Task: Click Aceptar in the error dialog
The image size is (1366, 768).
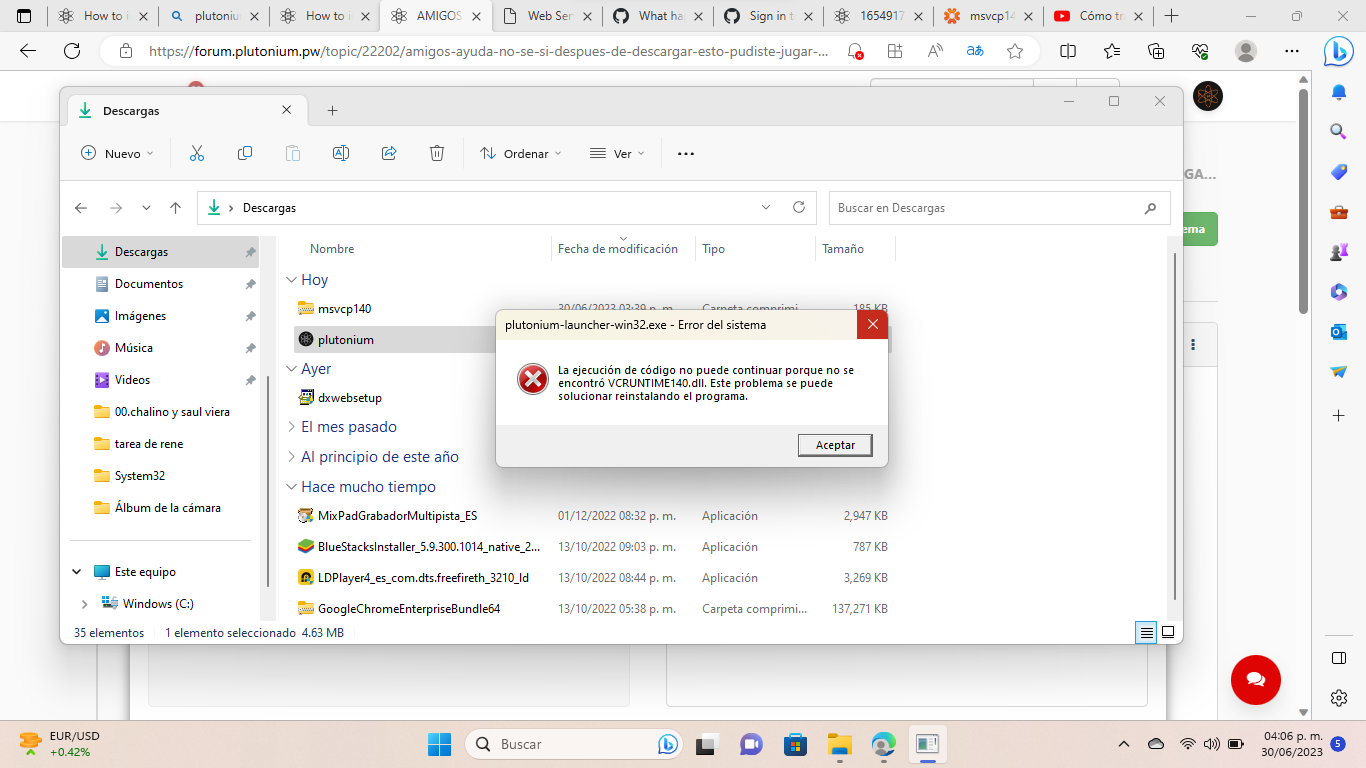Action: (835, 445)
